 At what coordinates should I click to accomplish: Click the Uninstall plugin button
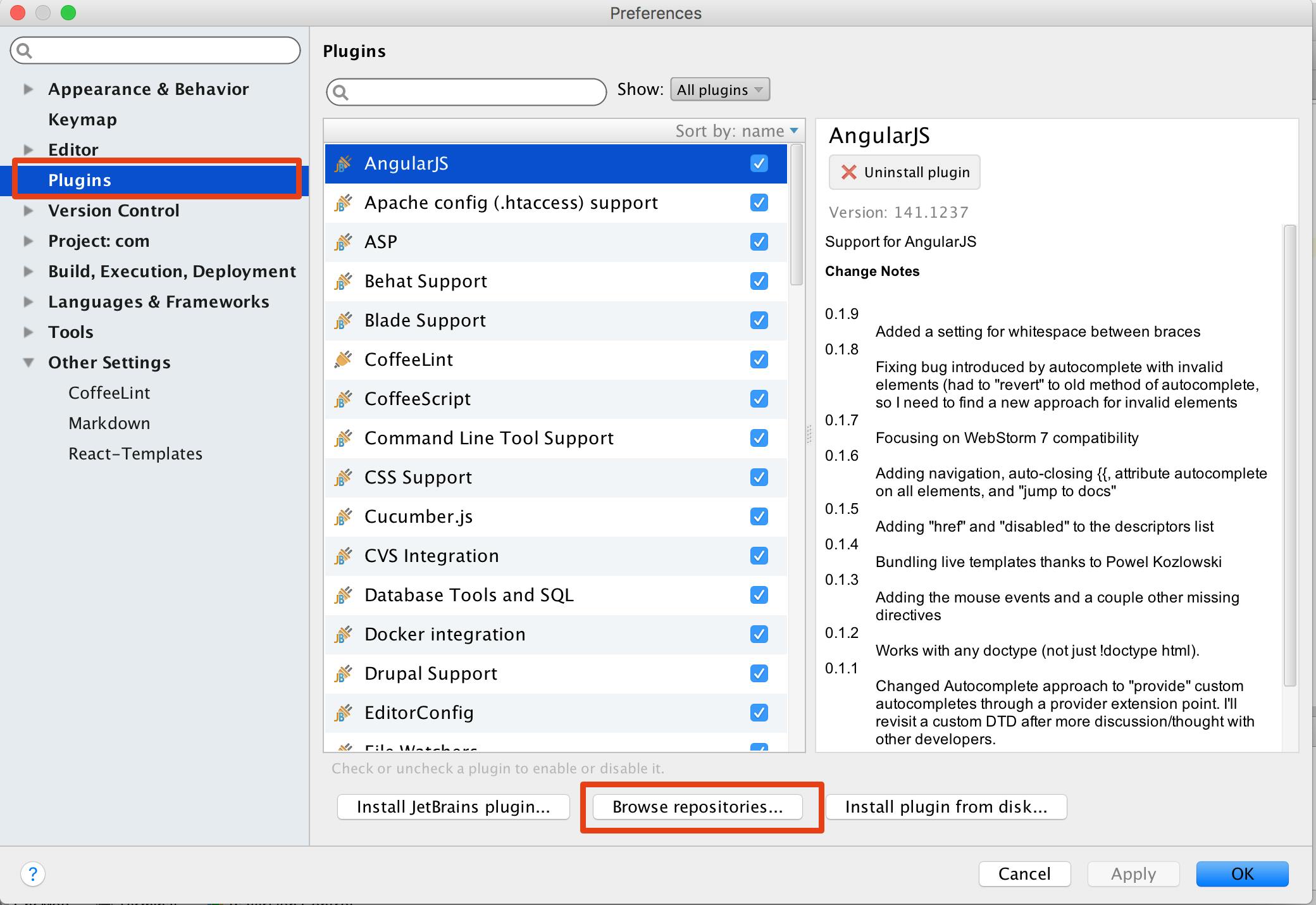point(905,172)
